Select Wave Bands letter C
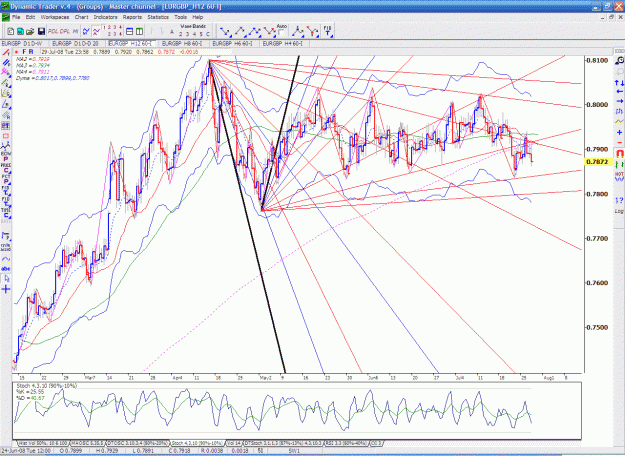The height and width of the screenshot is (456, 625). pyautogui.click(x=207, y=34)
